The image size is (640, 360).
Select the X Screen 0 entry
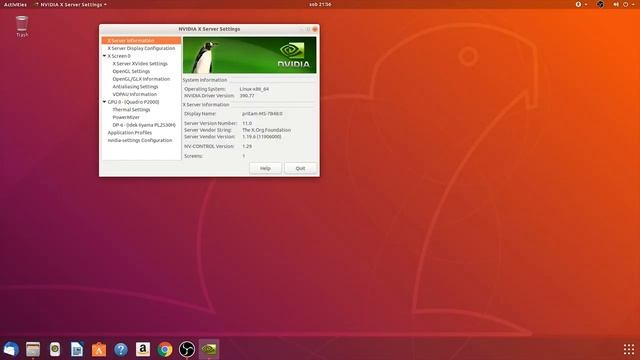coord(119,56)
